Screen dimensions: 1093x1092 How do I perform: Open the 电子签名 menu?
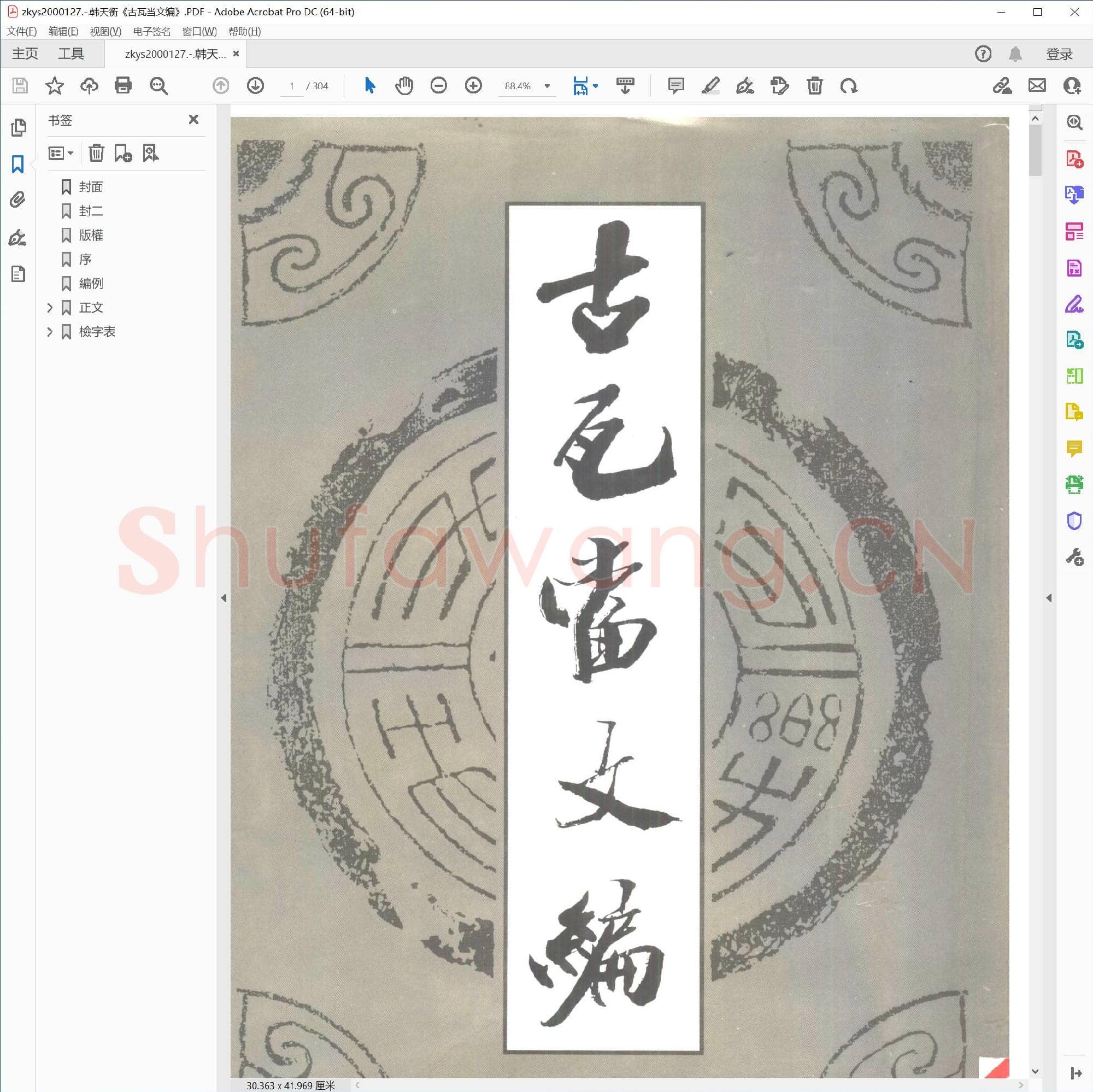[x=151, y=32]
